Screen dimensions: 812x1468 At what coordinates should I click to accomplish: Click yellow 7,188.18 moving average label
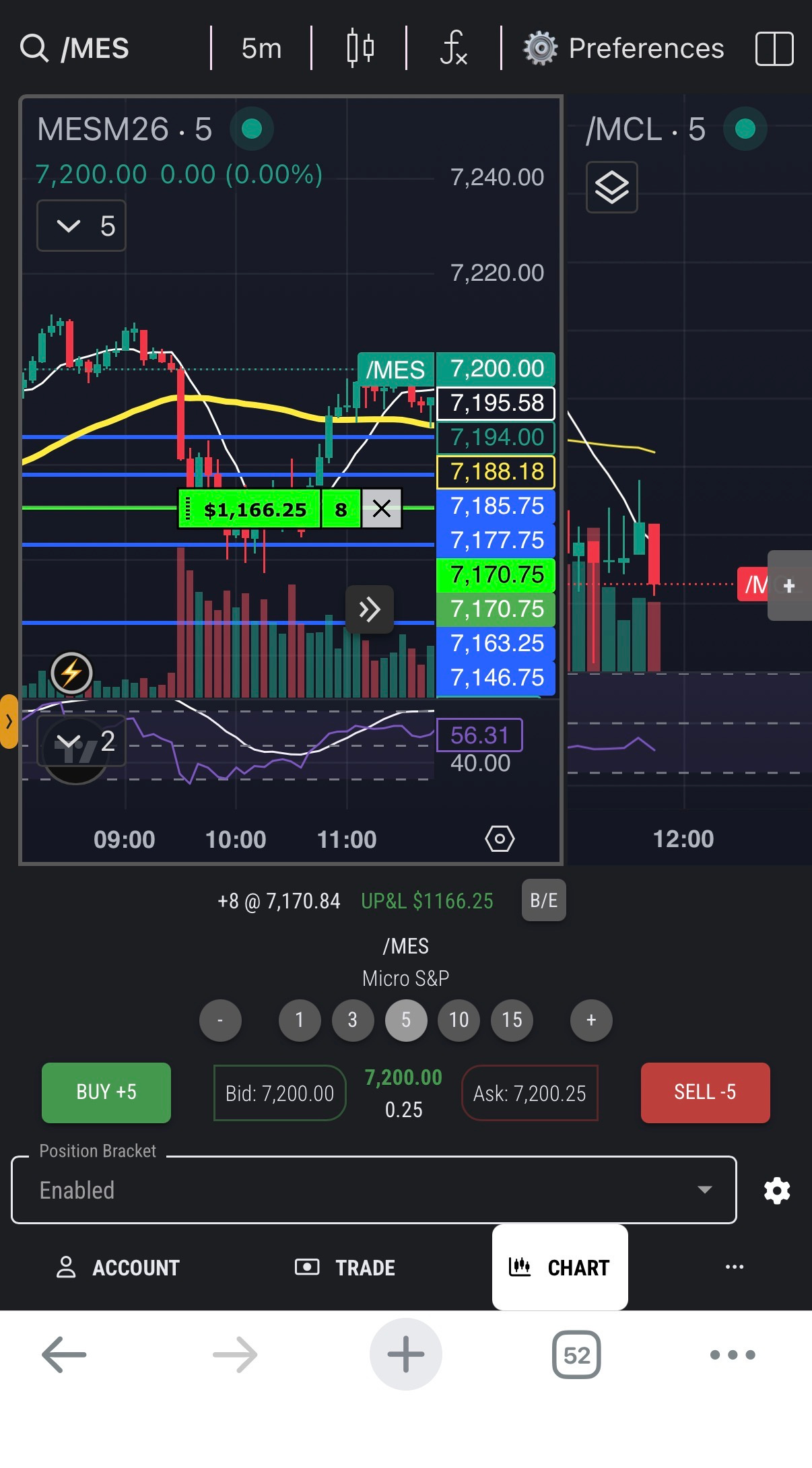coord(496,472)
